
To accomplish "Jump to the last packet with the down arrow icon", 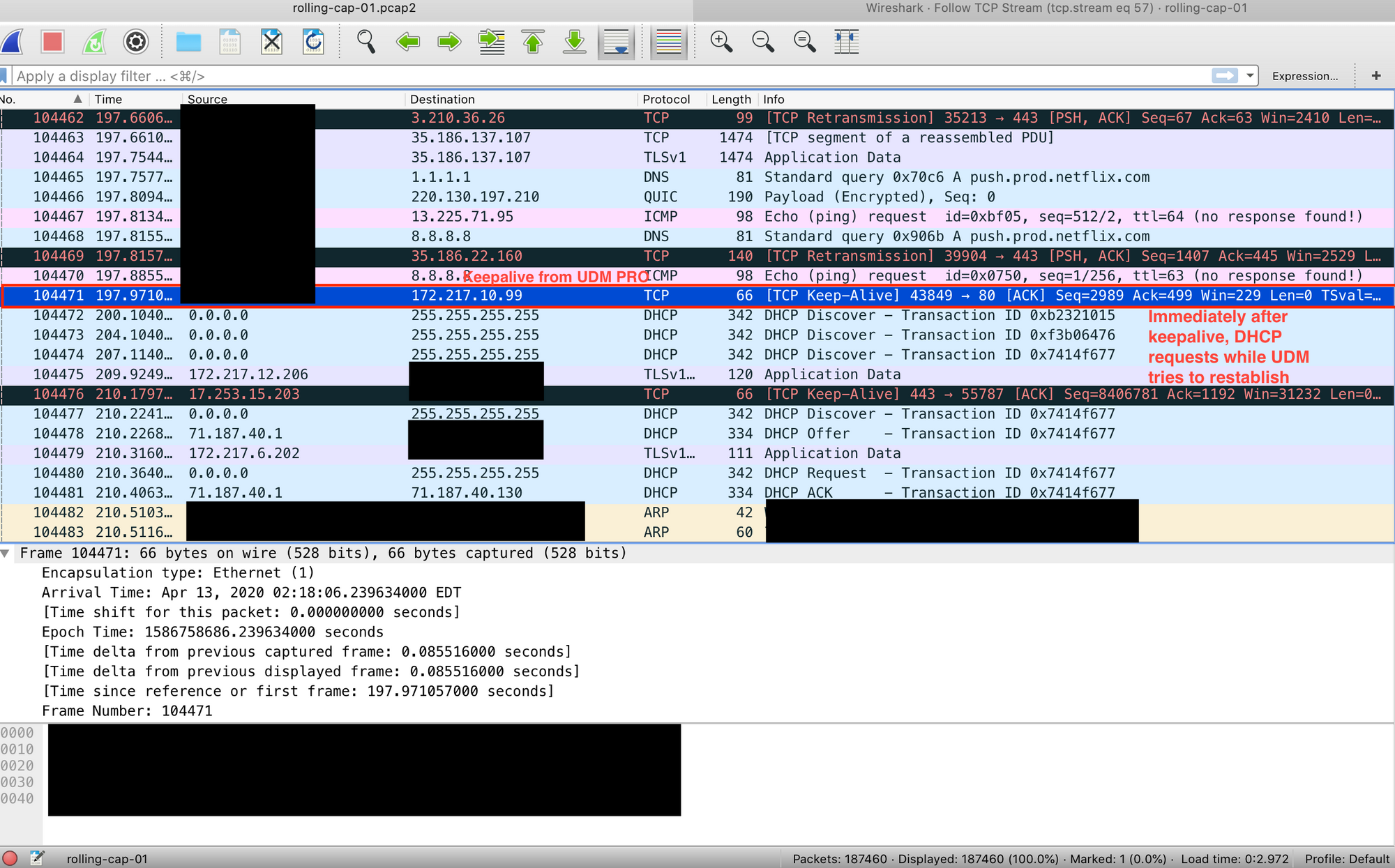I will pyautogui.click(x=575, y=42).
